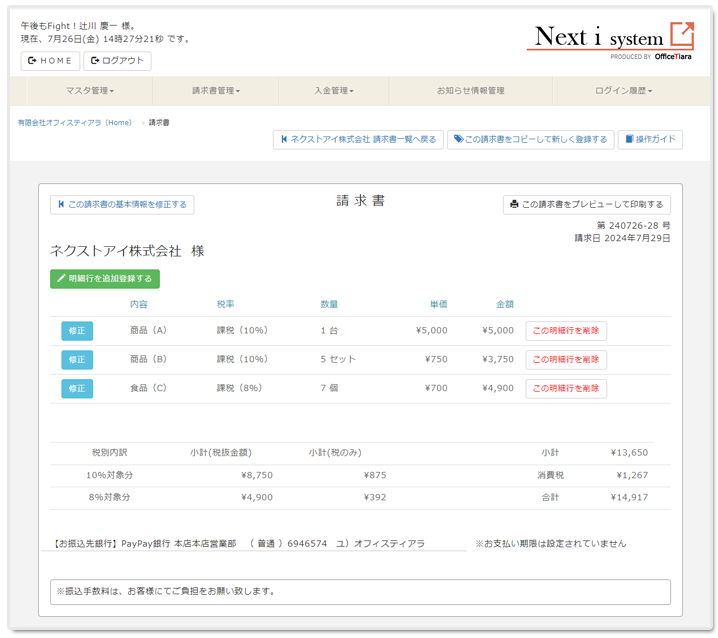Open the 請求書管理 dropdown menu

pos(216,91)
